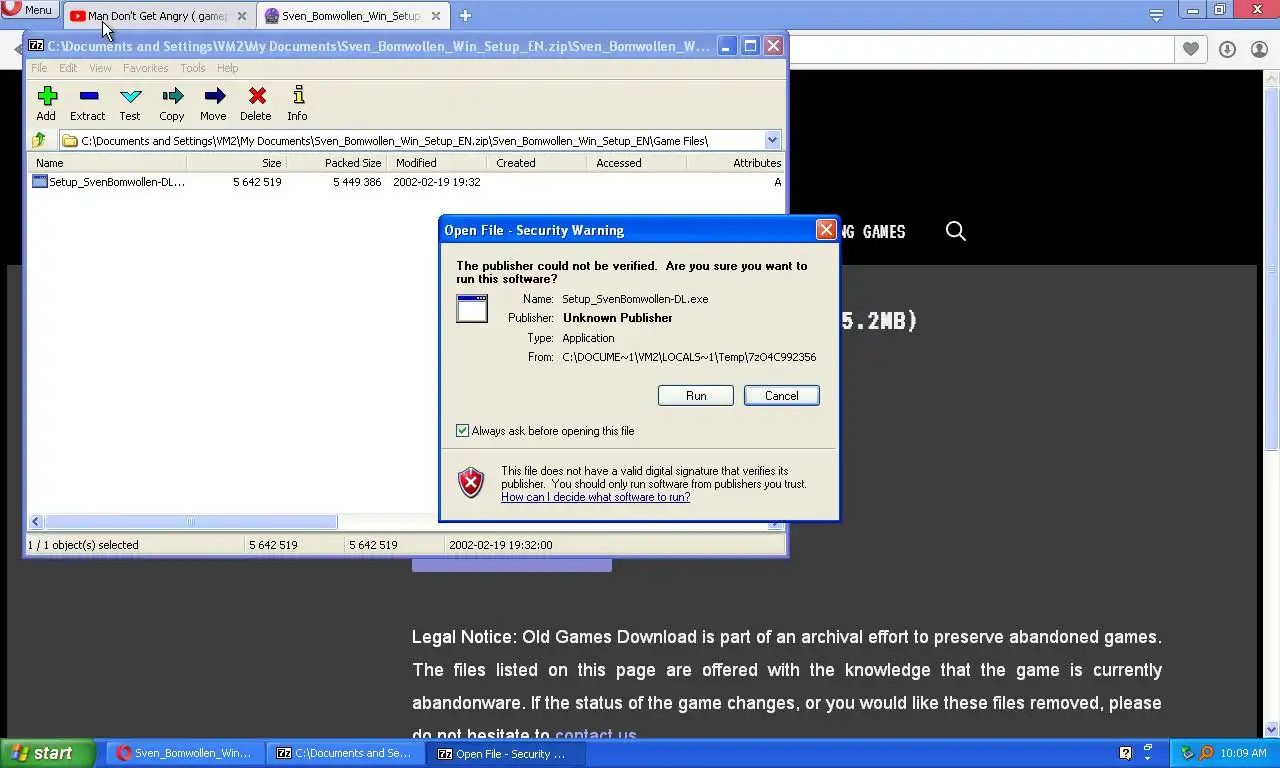Expand the 7-Zip path dropdown
The height and width of the screenshot is (768, 1280).
772,141
